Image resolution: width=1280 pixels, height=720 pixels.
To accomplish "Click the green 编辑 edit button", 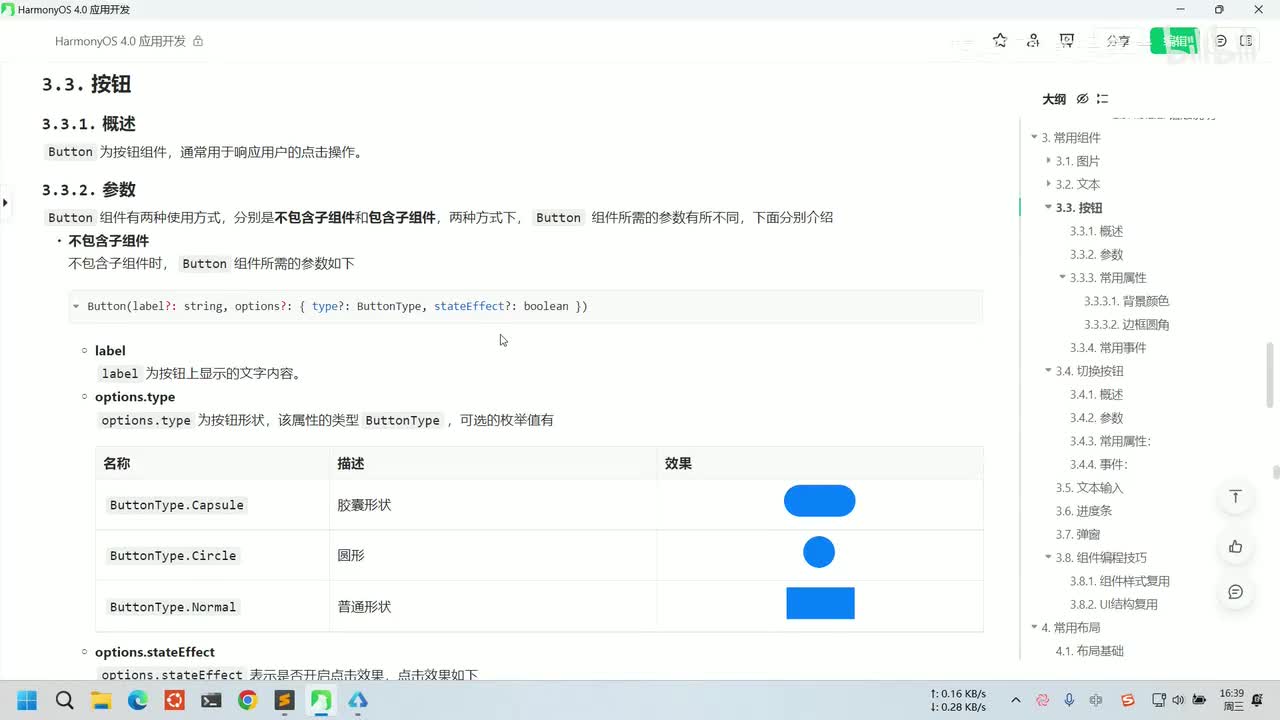I will 1174,41.
